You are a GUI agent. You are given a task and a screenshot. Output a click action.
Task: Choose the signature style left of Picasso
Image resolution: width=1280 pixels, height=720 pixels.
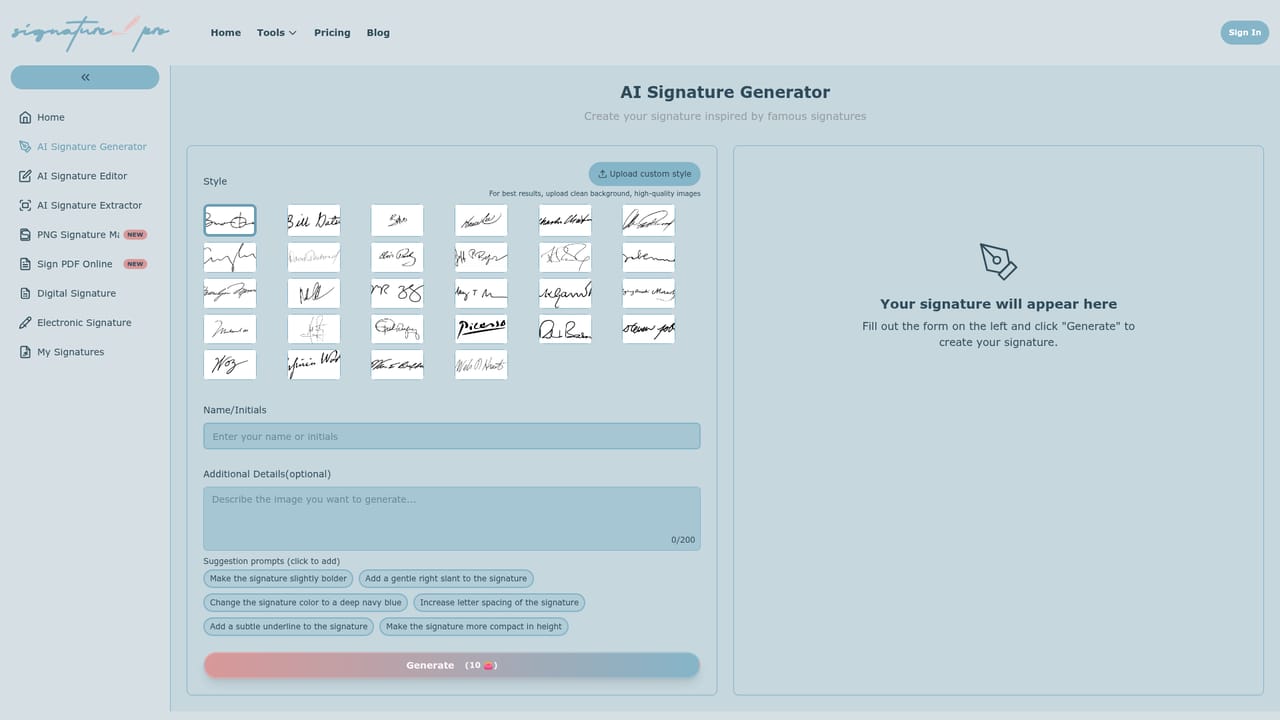point(397,329)
